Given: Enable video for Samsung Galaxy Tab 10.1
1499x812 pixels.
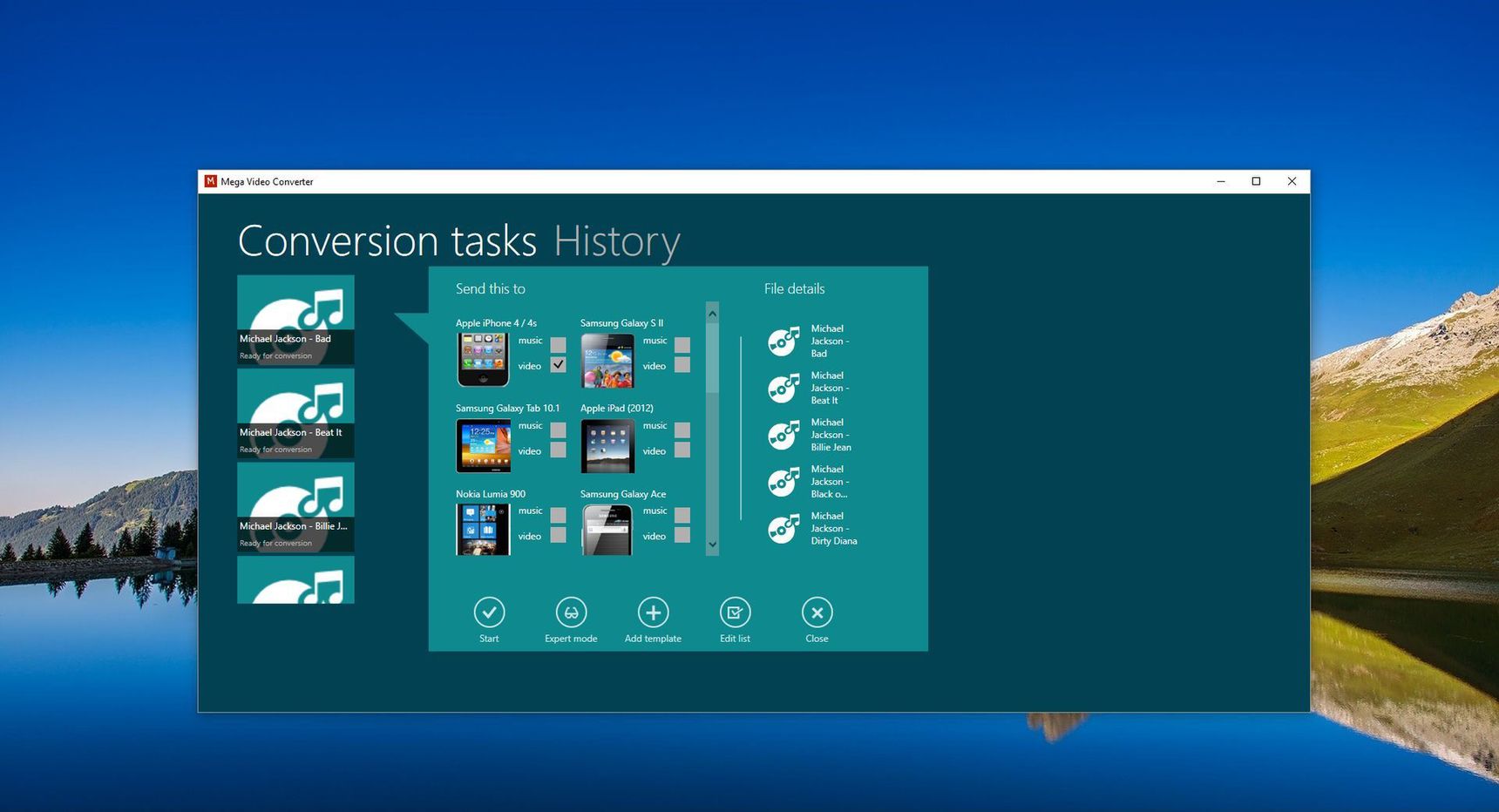Looking at the screenshot, I should pyautogui.click(x=558, y=450).
